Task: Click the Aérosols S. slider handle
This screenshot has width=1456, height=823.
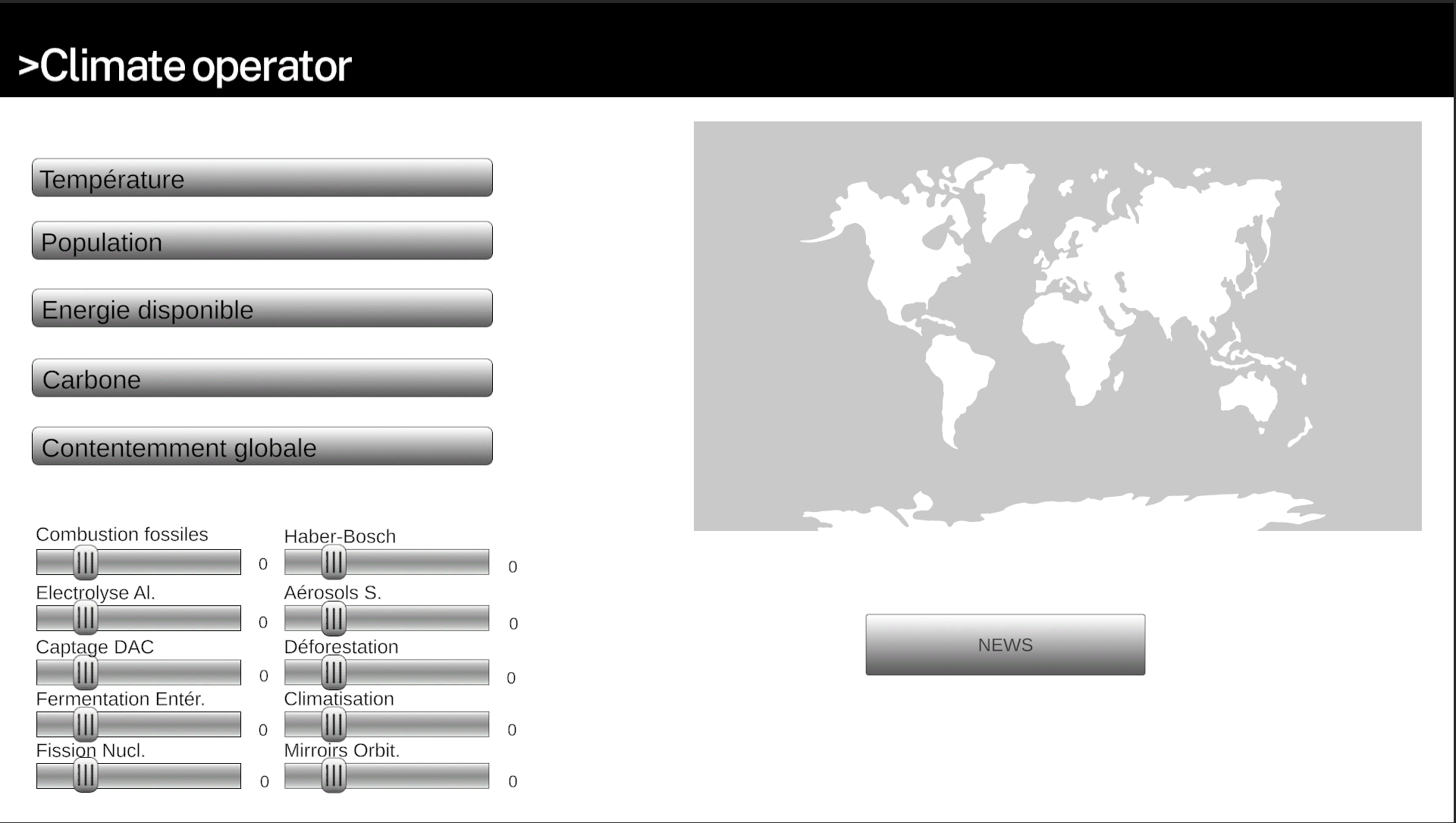Action: [x=334, y=618]
